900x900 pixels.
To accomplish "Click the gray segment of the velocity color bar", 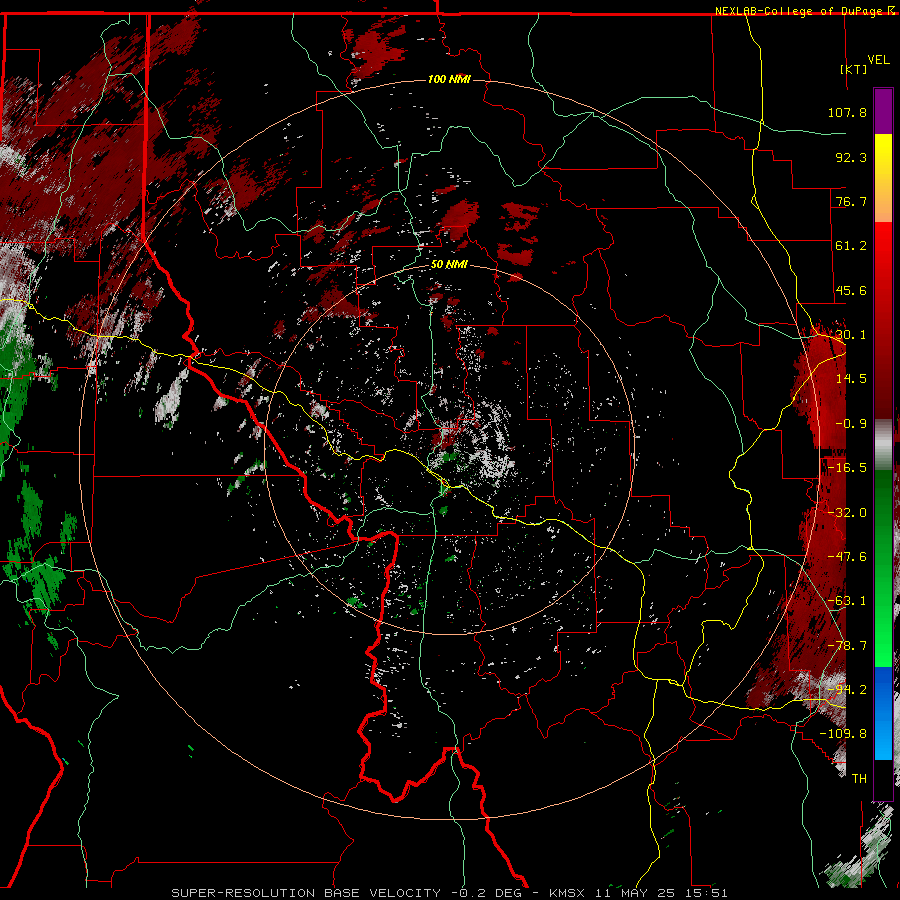I will pos(883,445).
